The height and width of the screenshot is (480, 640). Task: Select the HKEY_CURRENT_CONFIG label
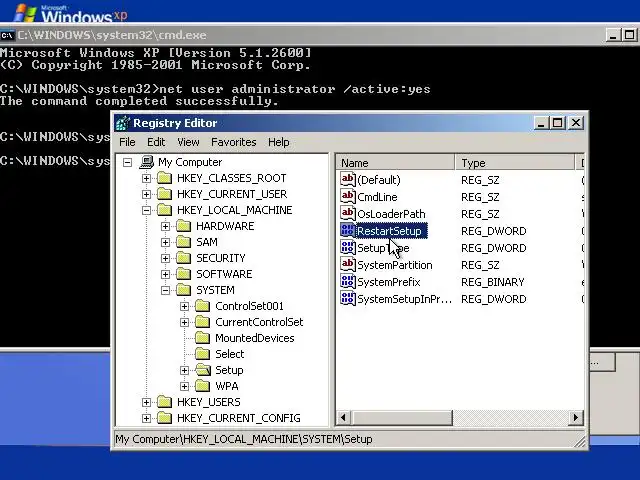pyautogui.click(x=239, y=418)
